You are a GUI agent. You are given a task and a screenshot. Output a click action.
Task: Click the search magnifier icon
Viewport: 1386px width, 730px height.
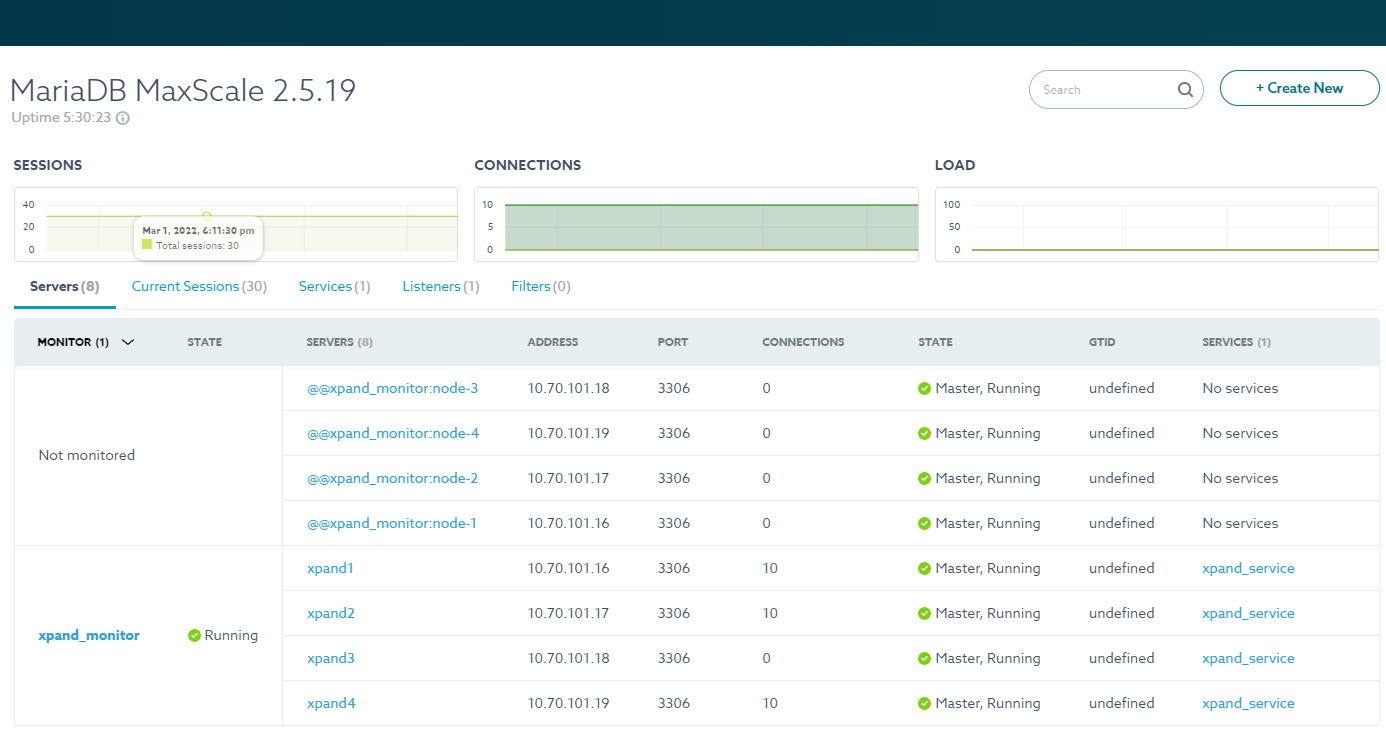[1185, 89]
